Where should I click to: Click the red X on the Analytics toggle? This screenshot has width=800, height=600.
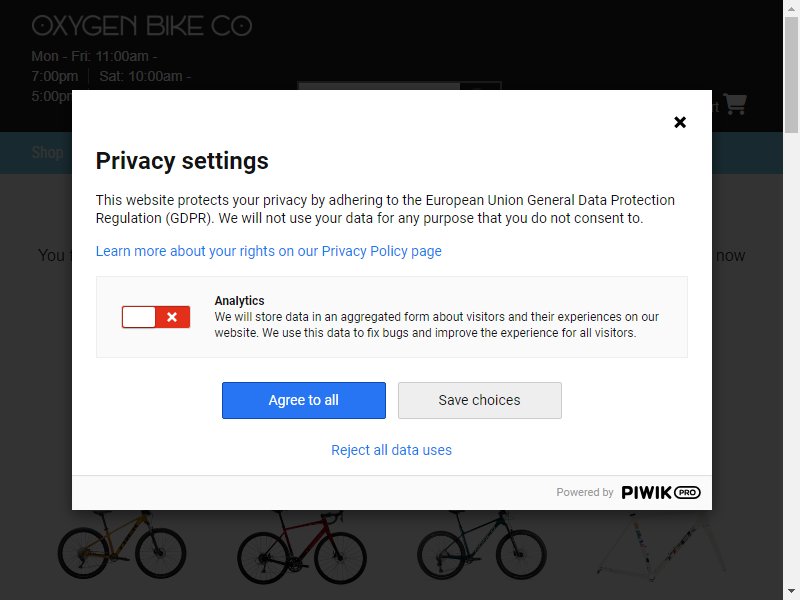[172, 317]
